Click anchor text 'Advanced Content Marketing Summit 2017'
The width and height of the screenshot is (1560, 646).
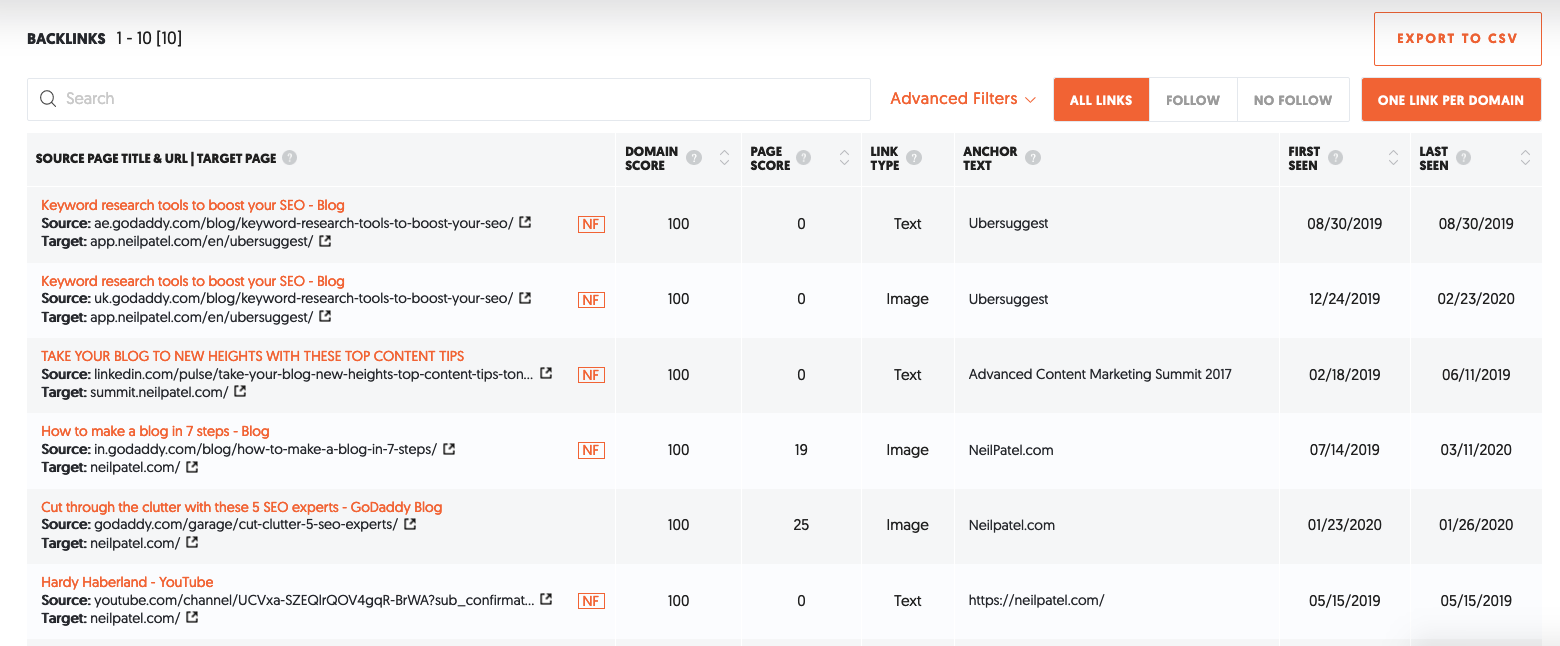tap(1100, 374)
